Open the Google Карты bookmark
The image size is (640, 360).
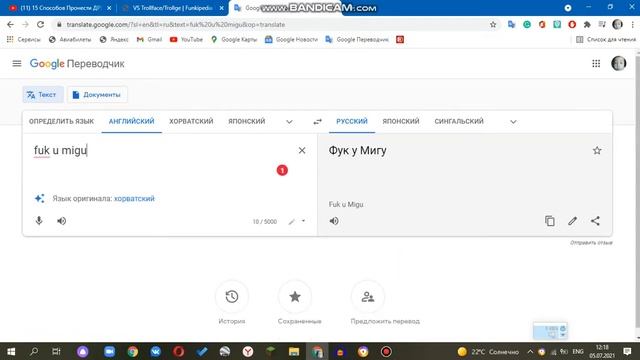[234, 40]
